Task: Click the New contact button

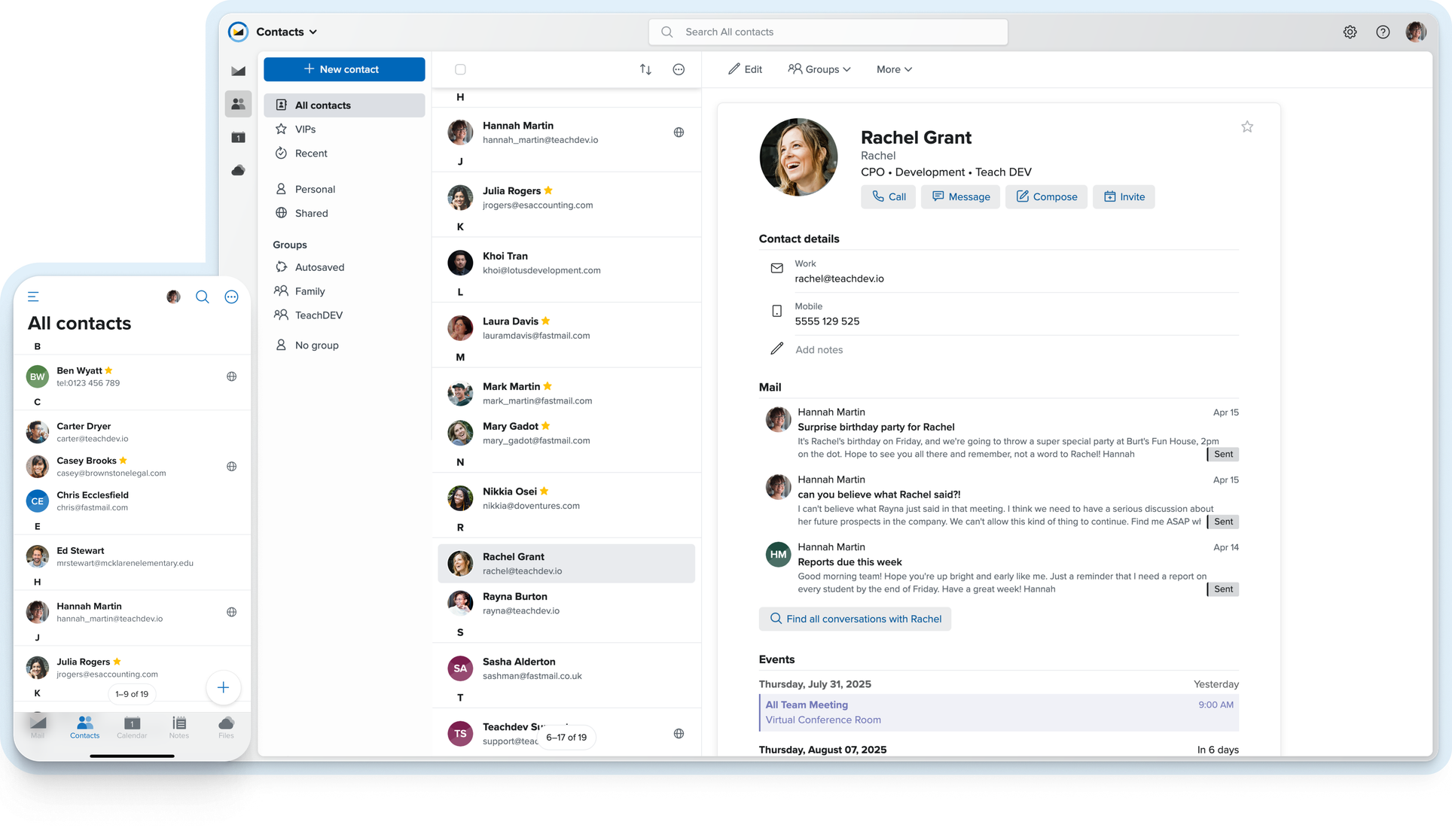Action: 344,69
